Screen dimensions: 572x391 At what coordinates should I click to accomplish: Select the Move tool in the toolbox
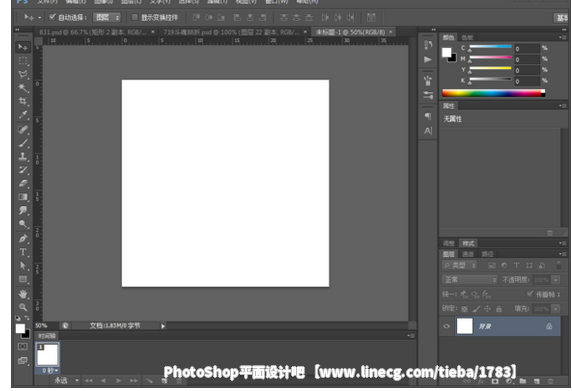coord(23,47)
